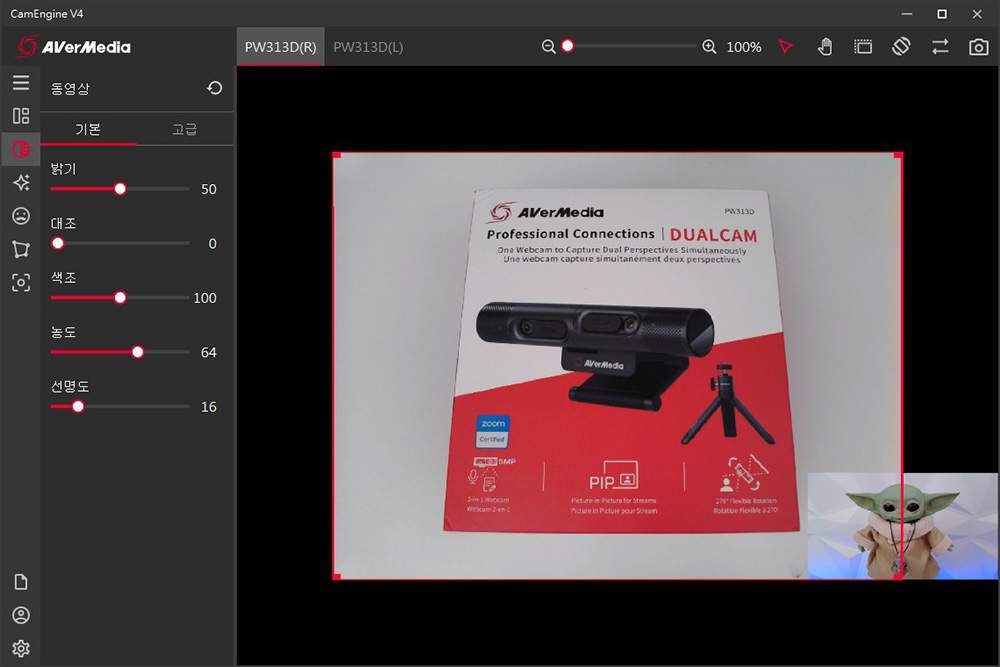Click the 100% zoom value

(x=744, y=47)
